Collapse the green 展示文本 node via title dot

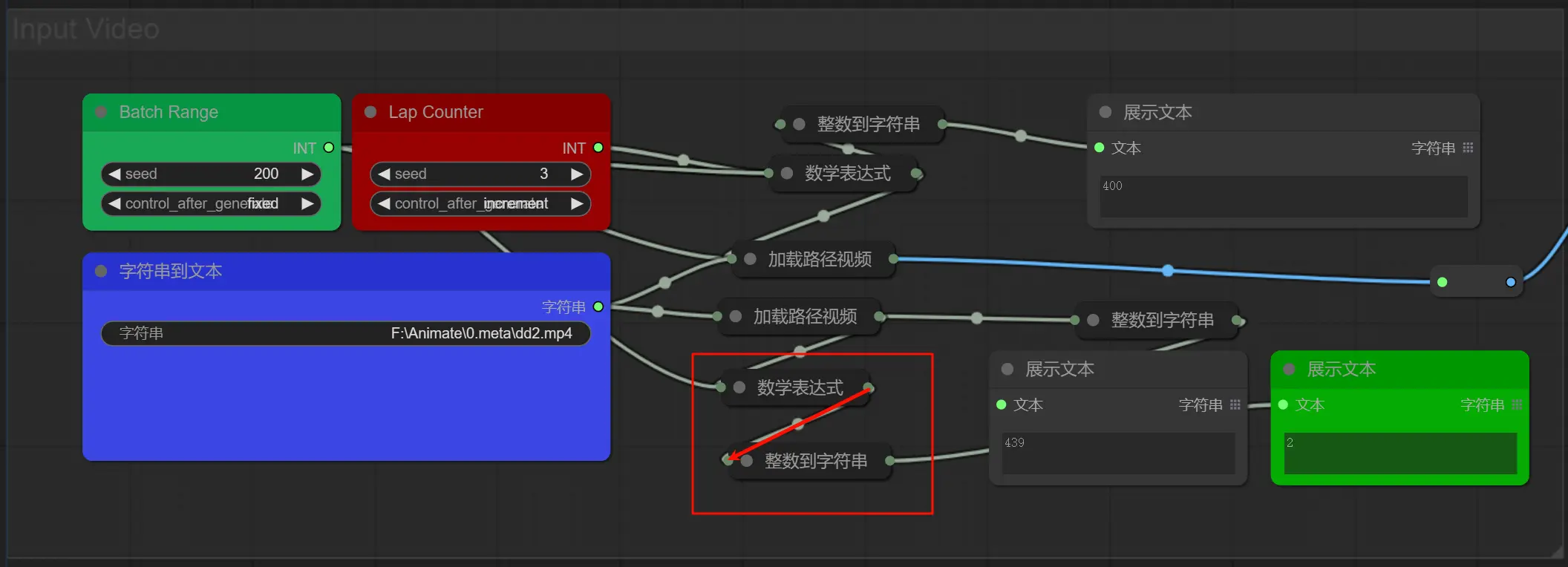1289,369
